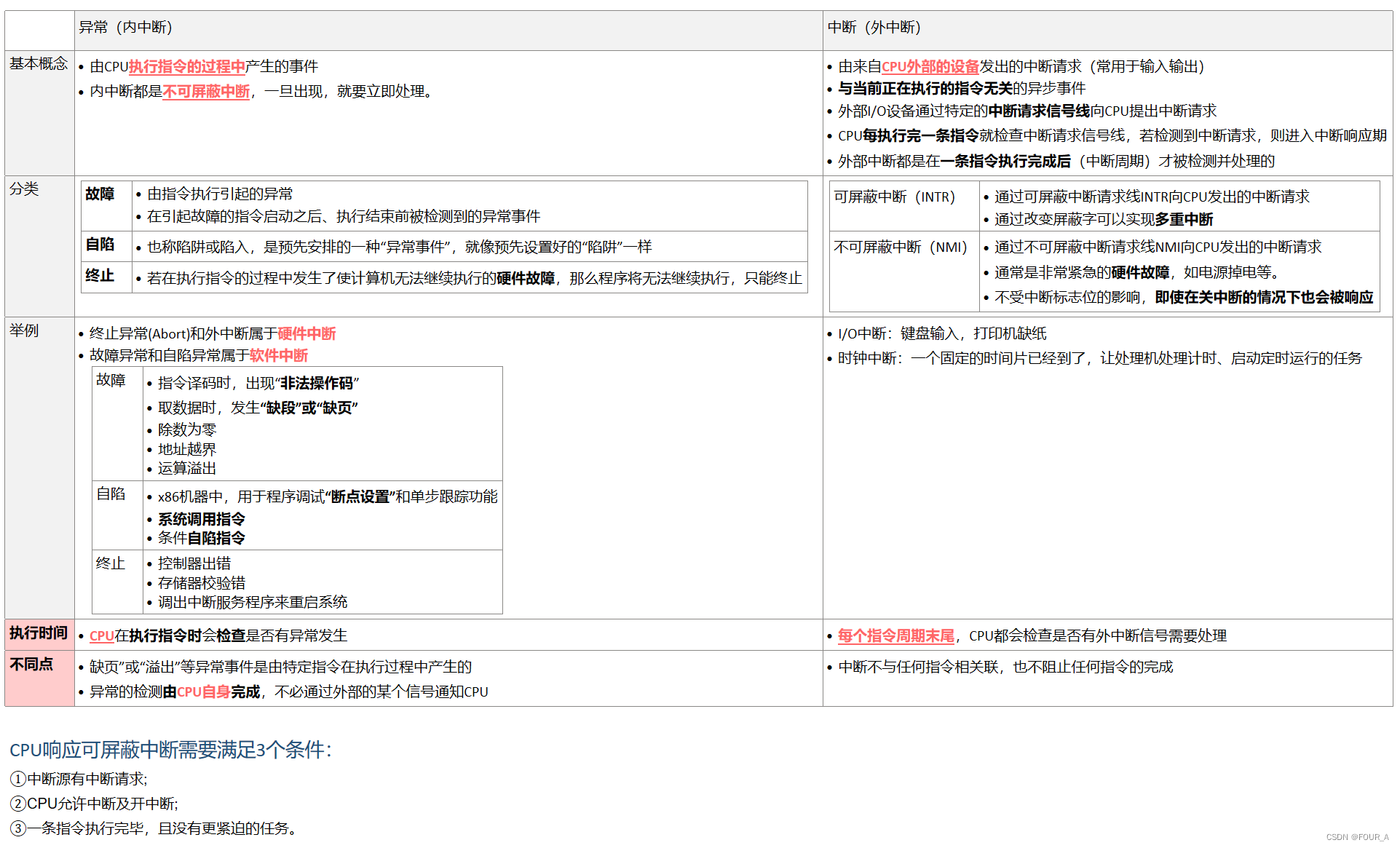Screen dimensions: 1400x848
Task: Click the red text 每个指令周期末尾
Action: [x=896, y=636]
